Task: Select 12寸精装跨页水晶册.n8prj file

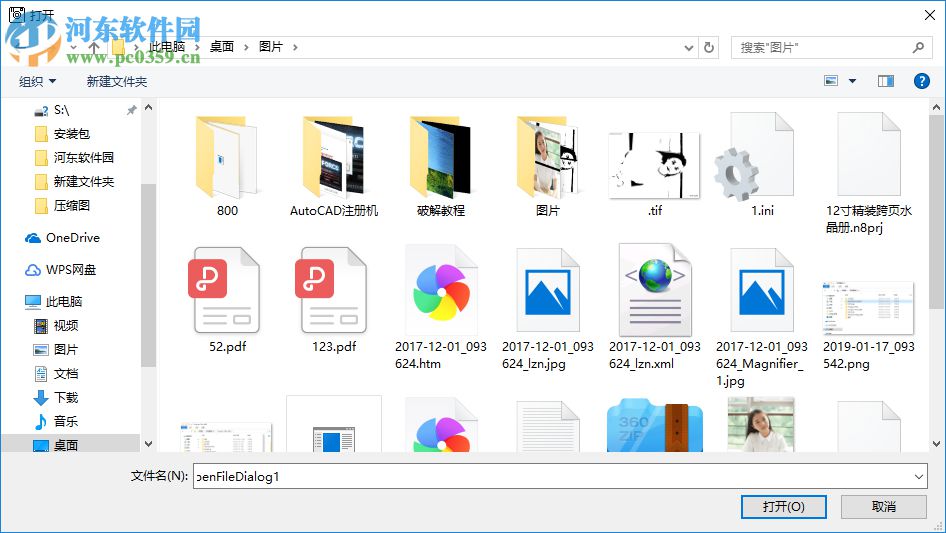Action: point(869,174)
